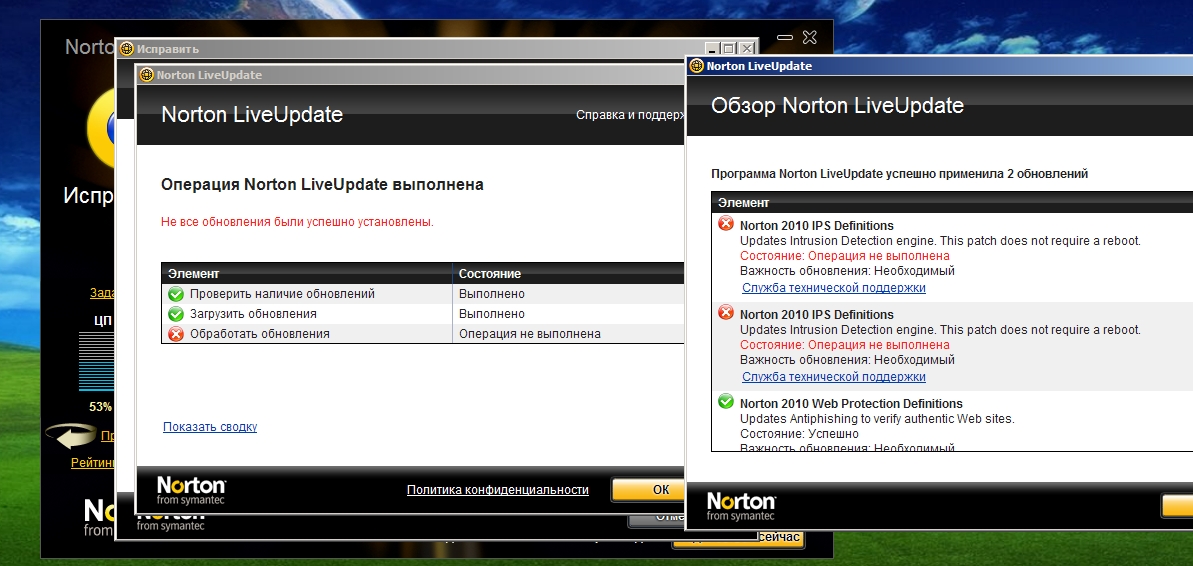The height and width of the screenshot is (566, 1193).
Task: Select Norton 2010 Web Protection Definitions entry title
Action: [851, 403]
